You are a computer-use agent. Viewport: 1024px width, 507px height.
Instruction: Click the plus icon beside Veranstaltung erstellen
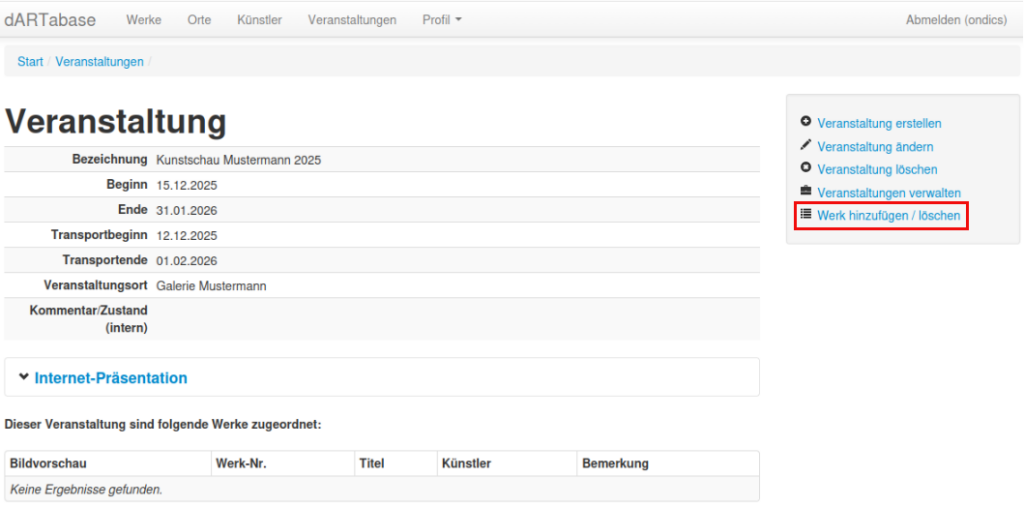[x=806, y=122]
